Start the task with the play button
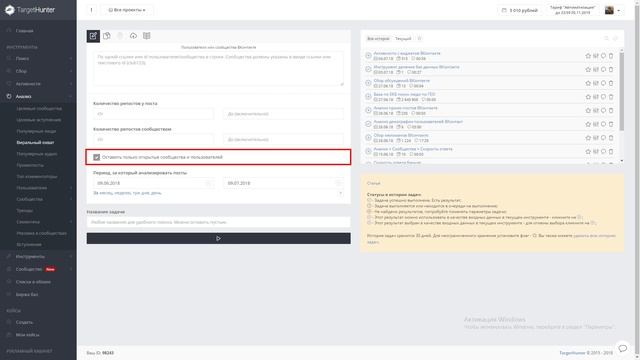The image size is (640, 360). pyautogui.click(x=218, y=238)
